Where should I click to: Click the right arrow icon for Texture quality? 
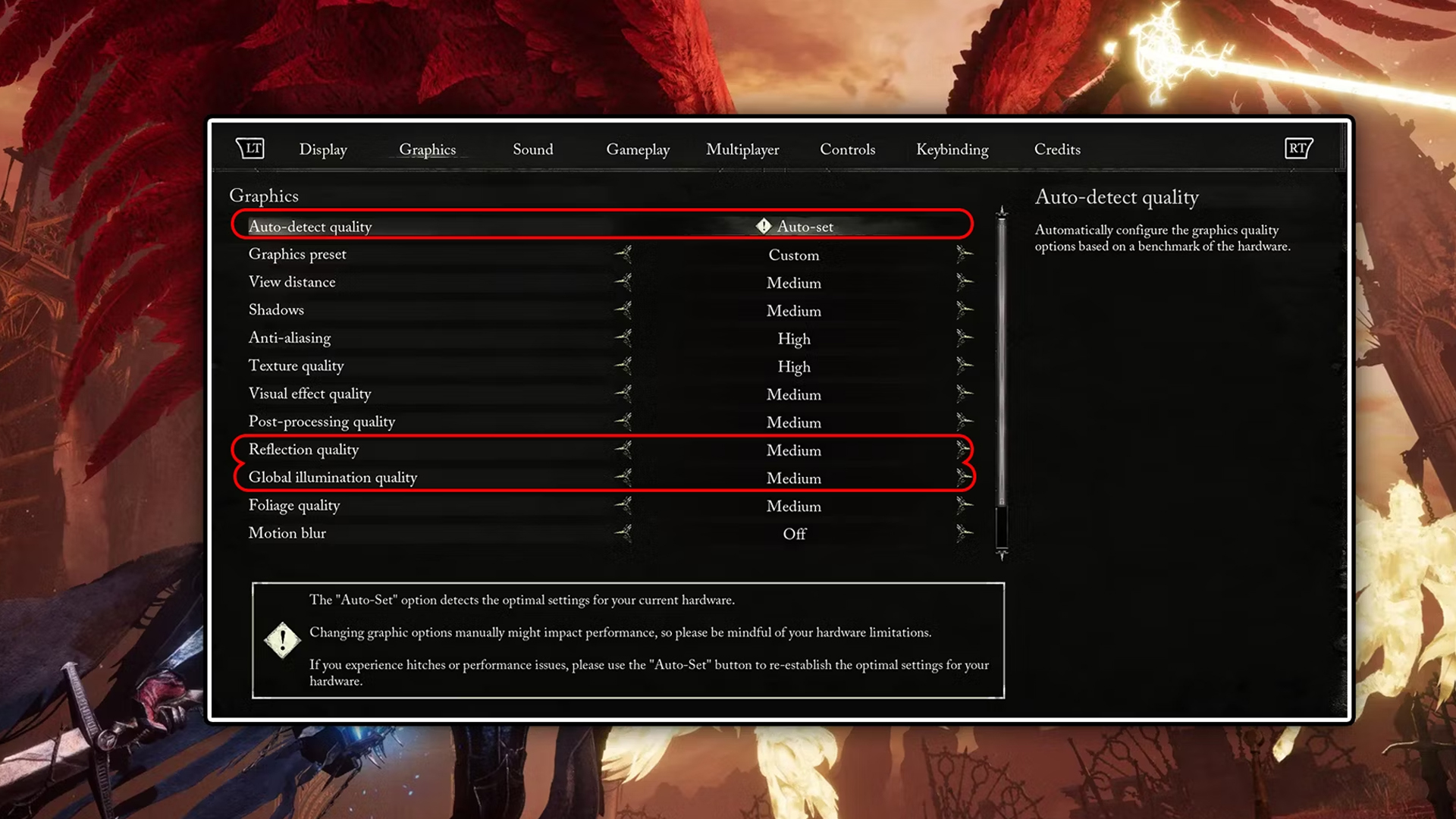[x=961, y=365]
